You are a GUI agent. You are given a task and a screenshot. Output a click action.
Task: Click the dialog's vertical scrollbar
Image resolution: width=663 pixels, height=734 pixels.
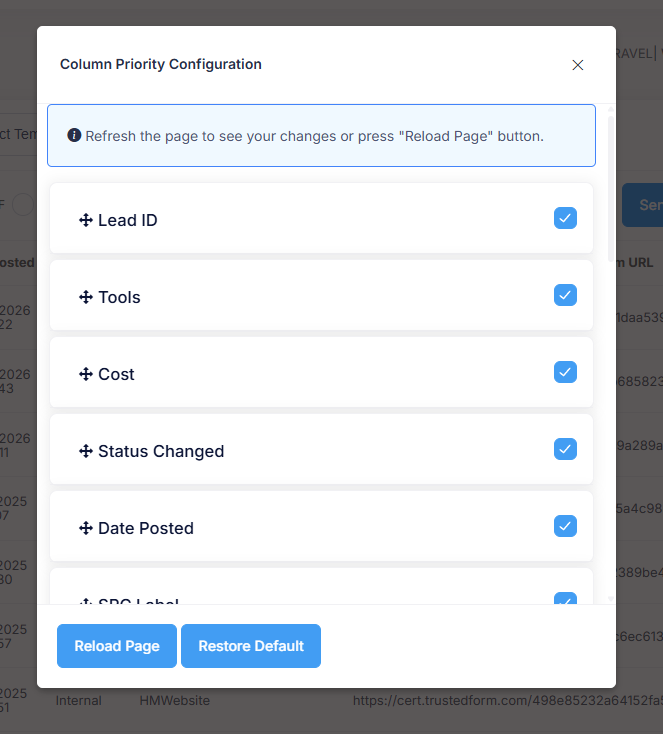(x=611, y=190)
